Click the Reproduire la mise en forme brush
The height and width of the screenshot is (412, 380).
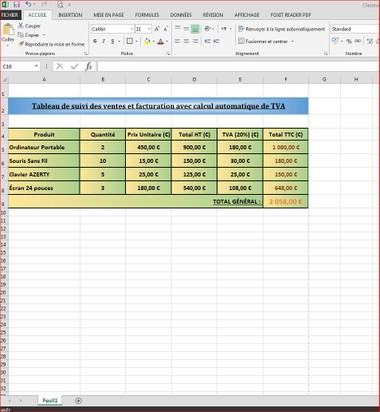click(x=51, y=44)
